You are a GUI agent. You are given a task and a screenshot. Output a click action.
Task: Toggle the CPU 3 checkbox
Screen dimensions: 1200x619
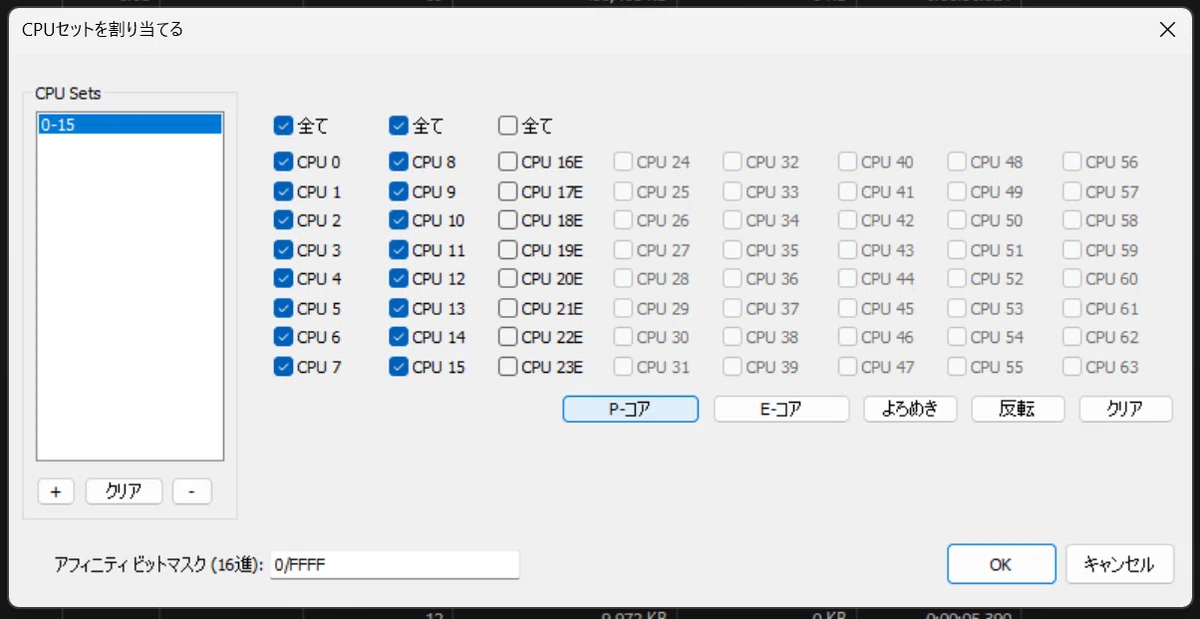coord(283,250)
